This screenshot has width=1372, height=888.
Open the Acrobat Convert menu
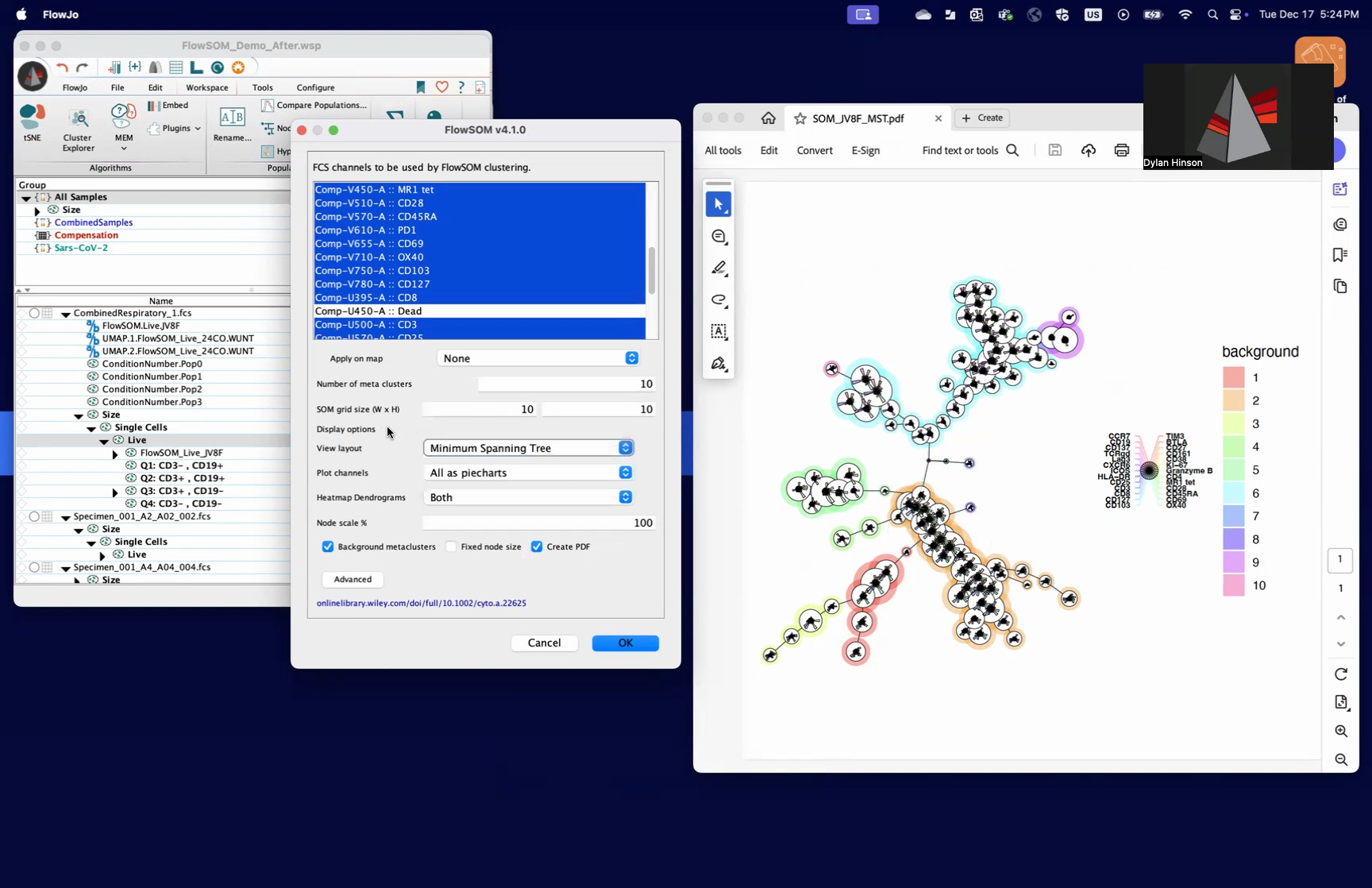tap(815, 150)
